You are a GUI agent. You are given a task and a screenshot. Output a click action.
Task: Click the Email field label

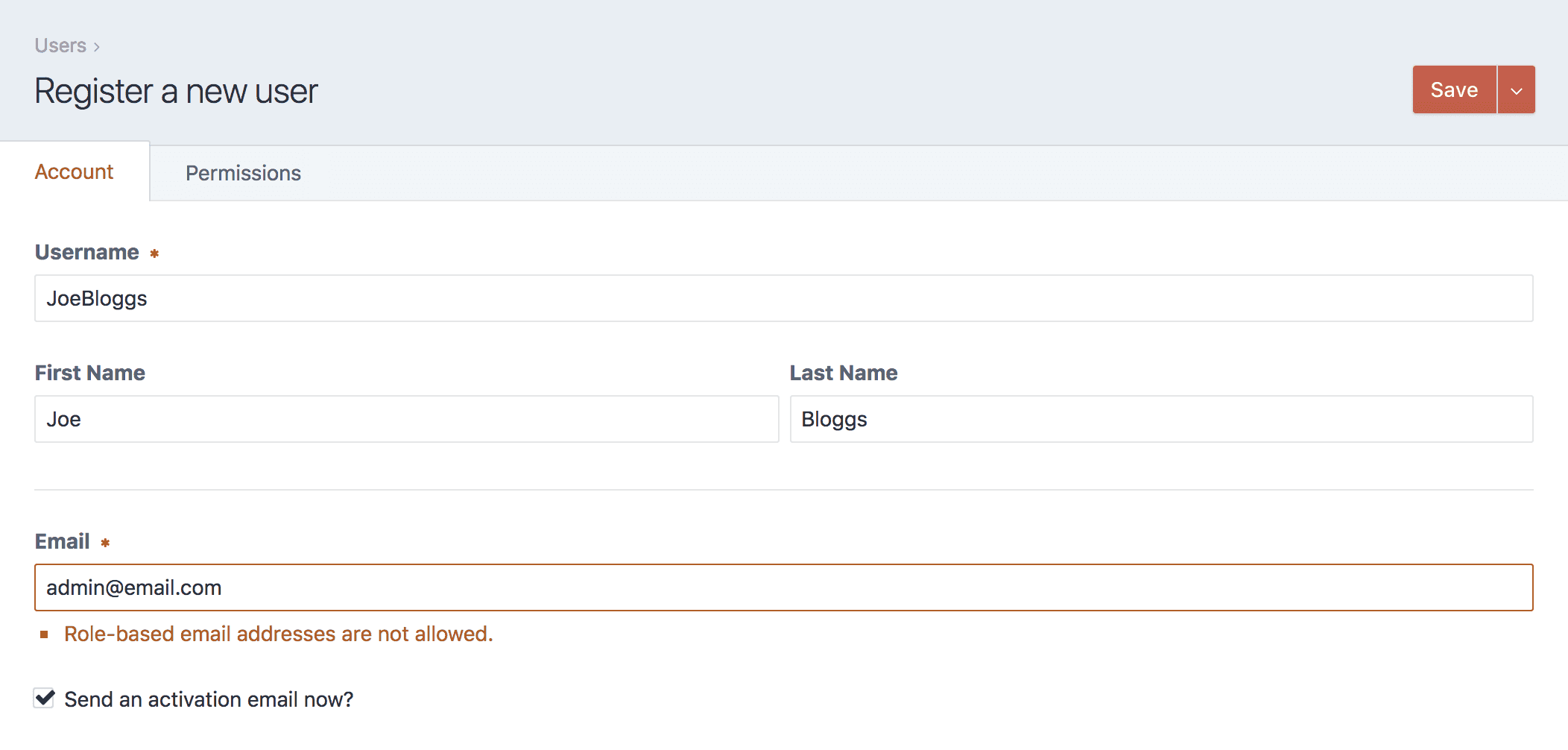[63, 541]
